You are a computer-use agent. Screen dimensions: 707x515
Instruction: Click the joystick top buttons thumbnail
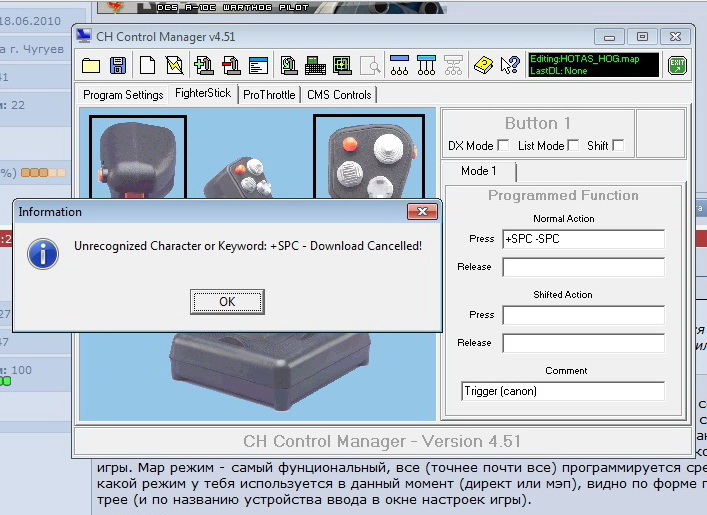point(369,156)
